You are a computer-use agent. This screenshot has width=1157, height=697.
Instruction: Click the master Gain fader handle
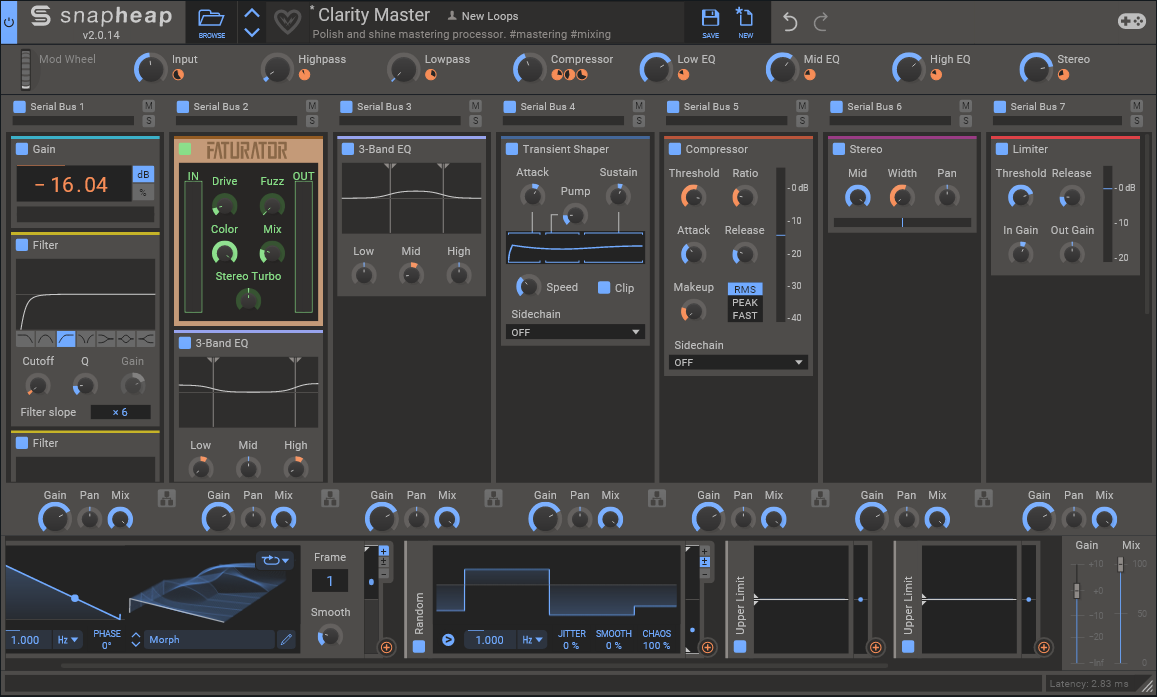tap(1077, 591)
